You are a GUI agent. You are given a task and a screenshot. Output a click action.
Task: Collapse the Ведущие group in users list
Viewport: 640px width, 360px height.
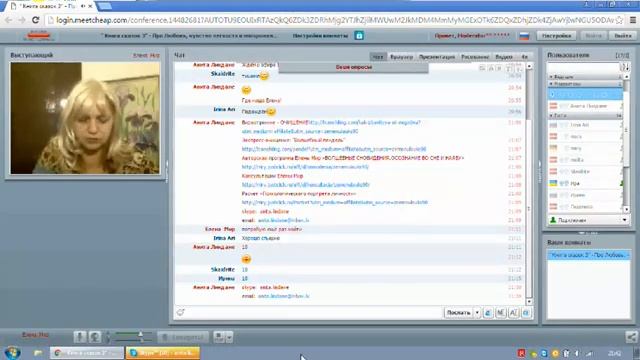(584, 77)
